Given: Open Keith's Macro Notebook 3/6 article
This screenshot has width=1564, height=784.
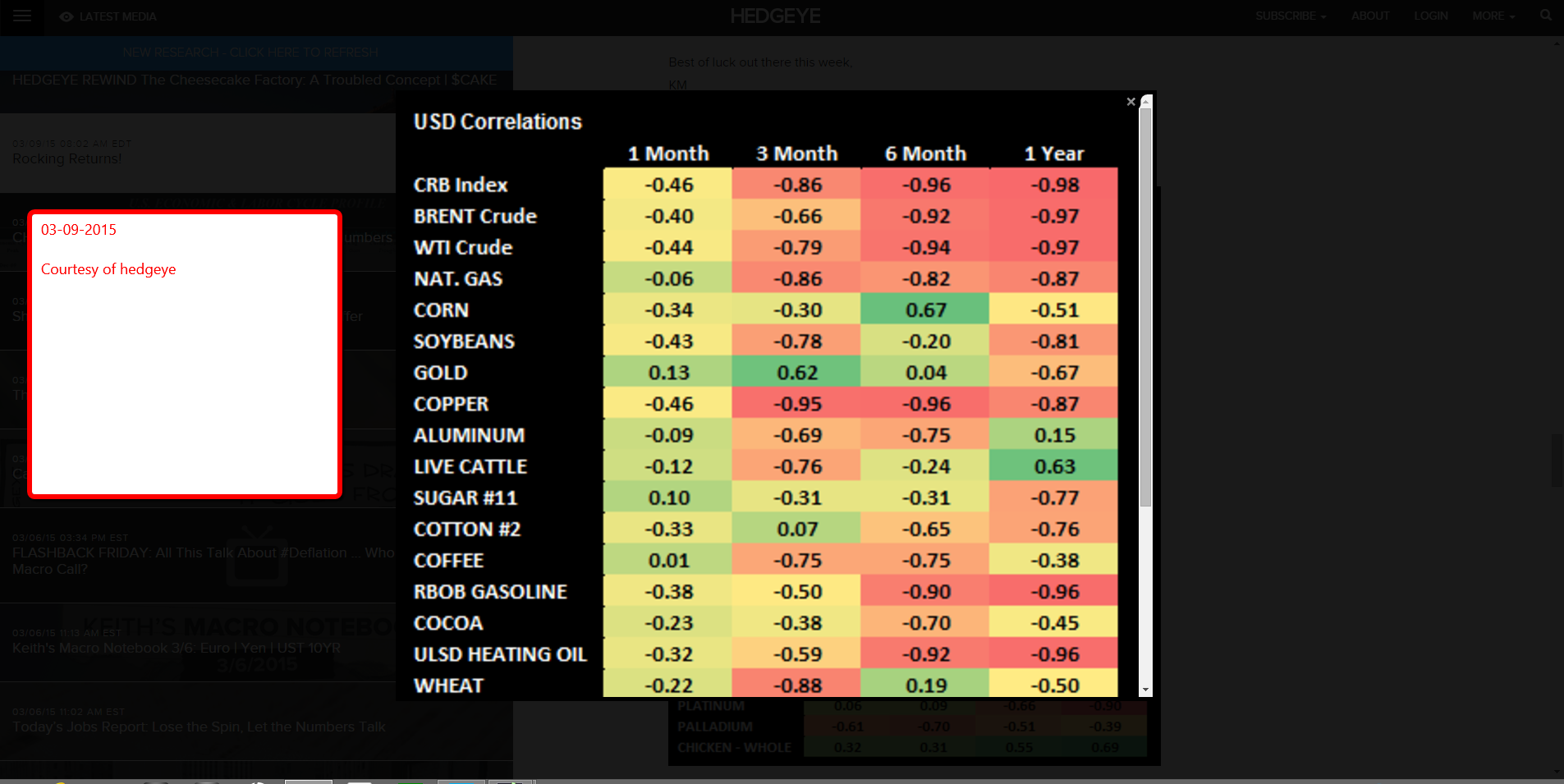Looking at the screenshot, I should (x=177, y=649).
